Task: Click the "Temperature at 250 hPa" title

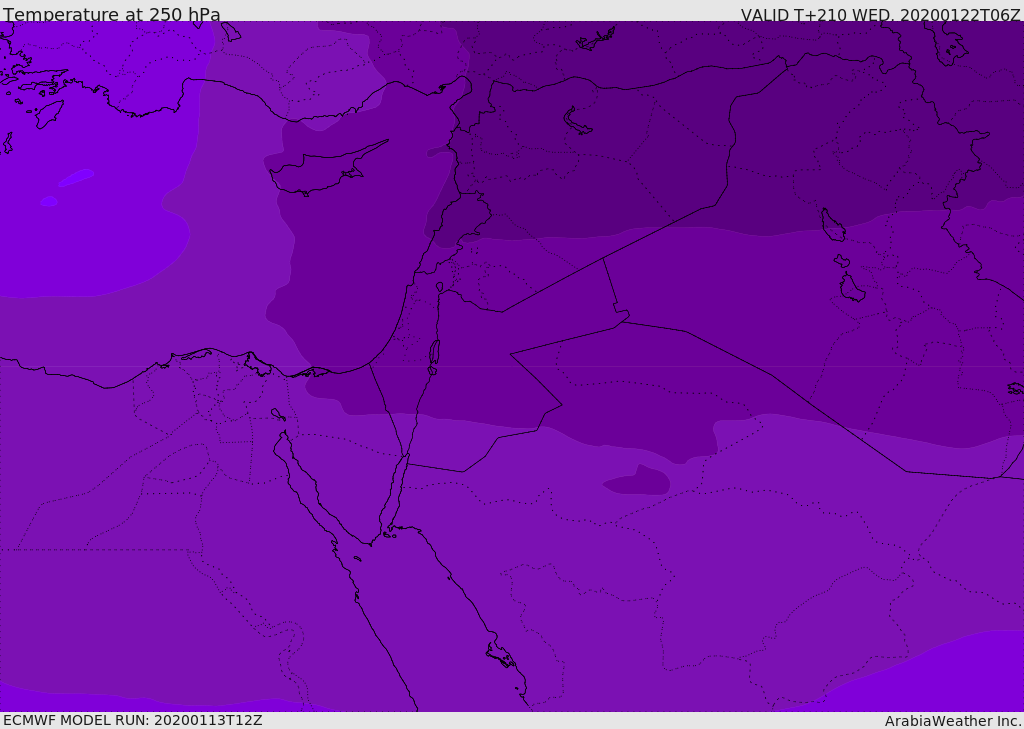Action: coord(112,14)
